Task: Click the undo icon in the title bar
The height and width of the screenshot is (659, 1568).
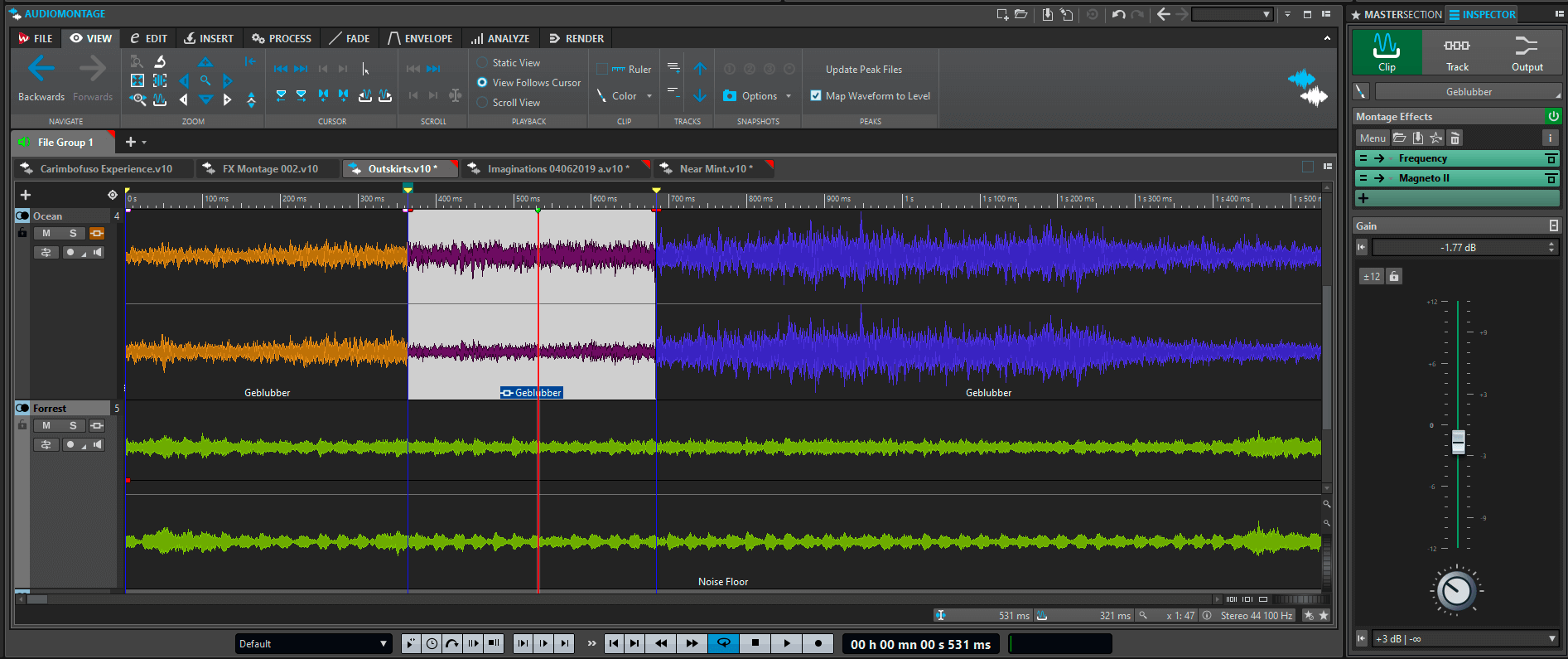Action: [1119, 14]
